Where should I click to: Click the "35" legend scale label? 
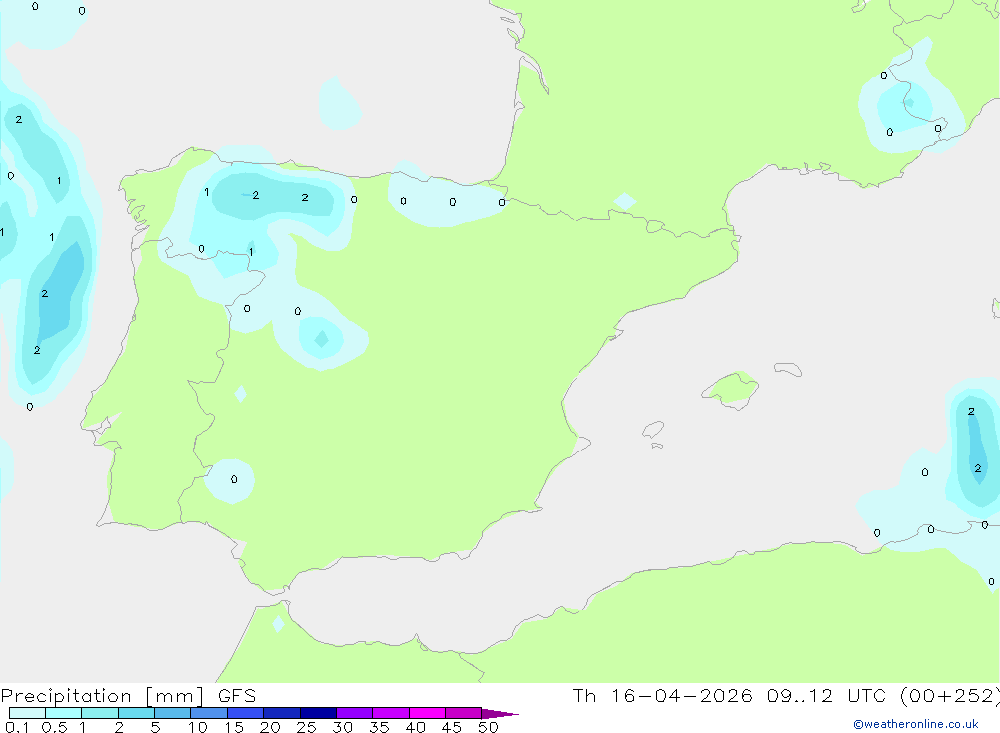(x=379, y=727)
